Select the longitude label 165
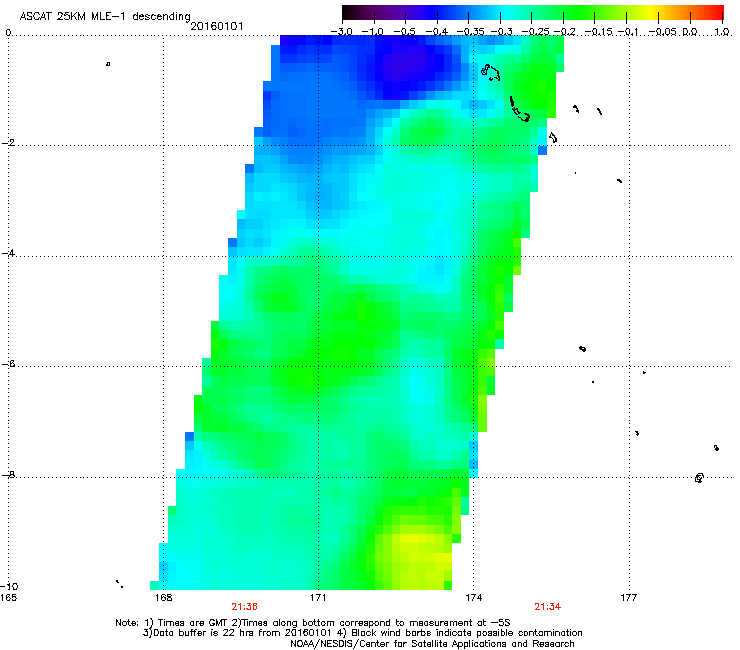This screenshot has width=740, height=650. click(8, 598)
